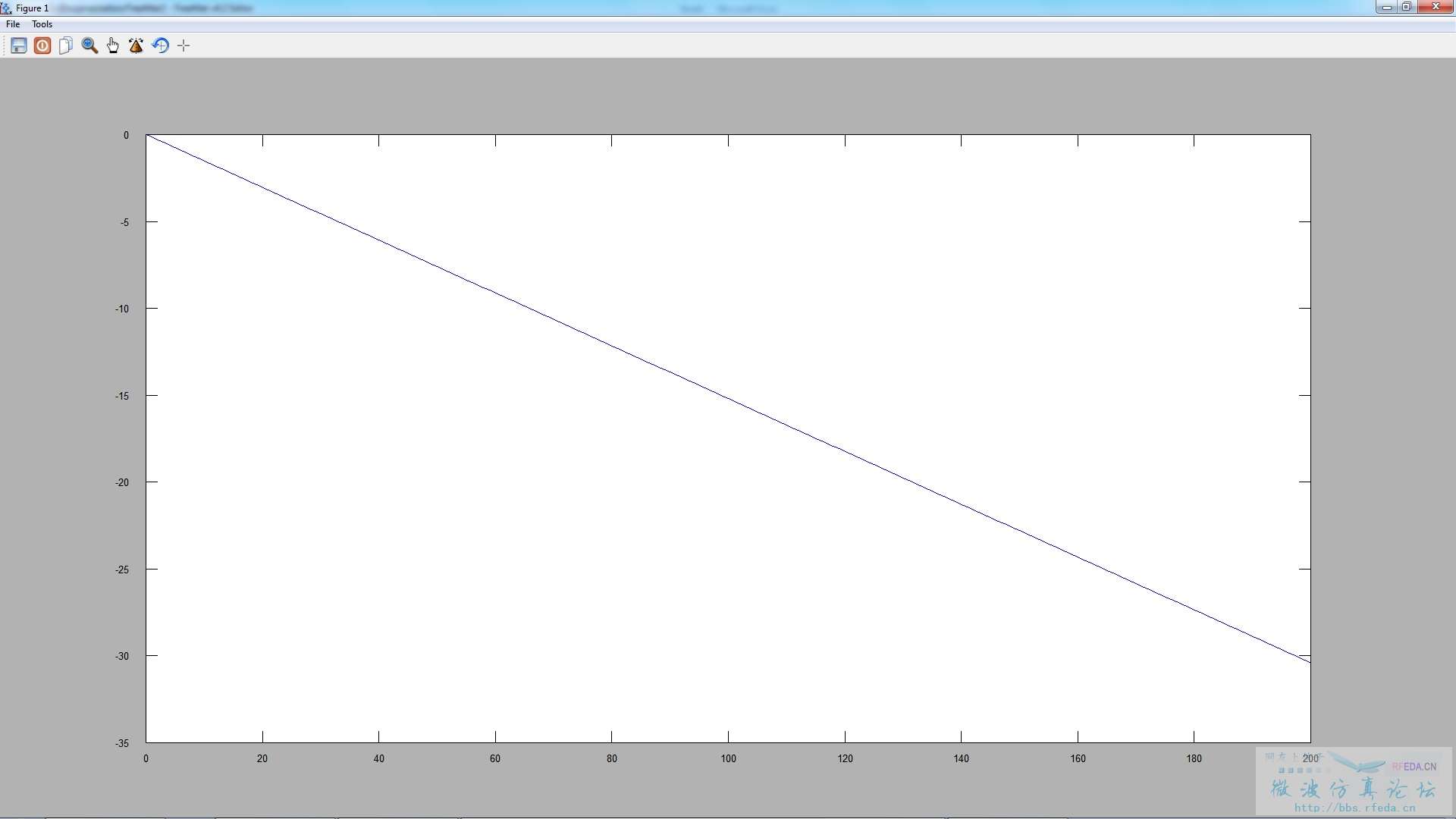Minimize the Figure 1 window
1456x819 pixels.
1386,7
